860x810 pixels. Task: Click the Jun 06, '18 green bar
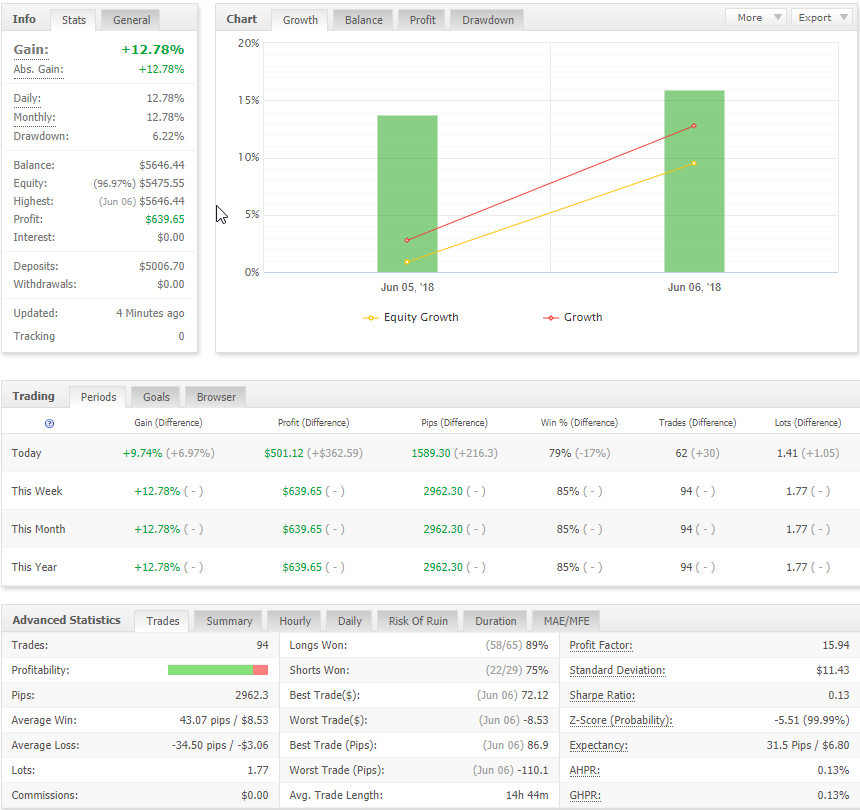[x=694, y=181]
